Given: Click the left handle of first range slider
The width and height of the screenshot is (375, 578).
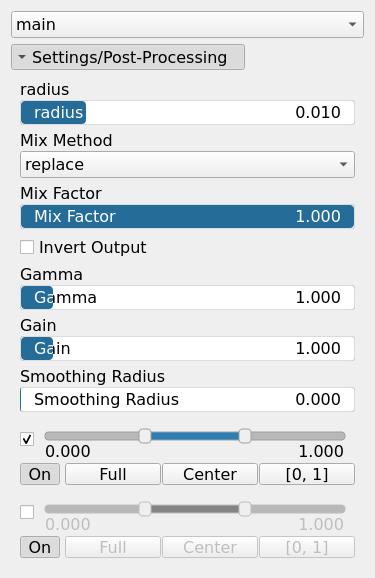Looking at the screenshot, I should pos(145,436).
